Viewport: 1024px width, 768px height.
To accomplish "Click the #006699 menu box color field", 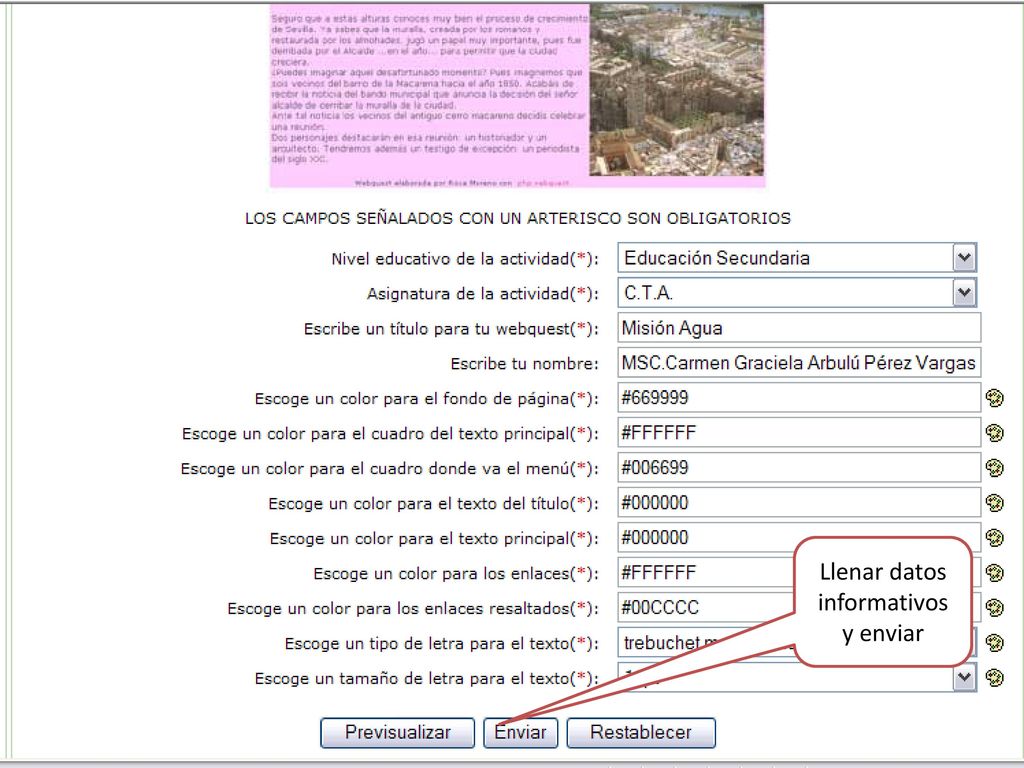I will 799,468.
